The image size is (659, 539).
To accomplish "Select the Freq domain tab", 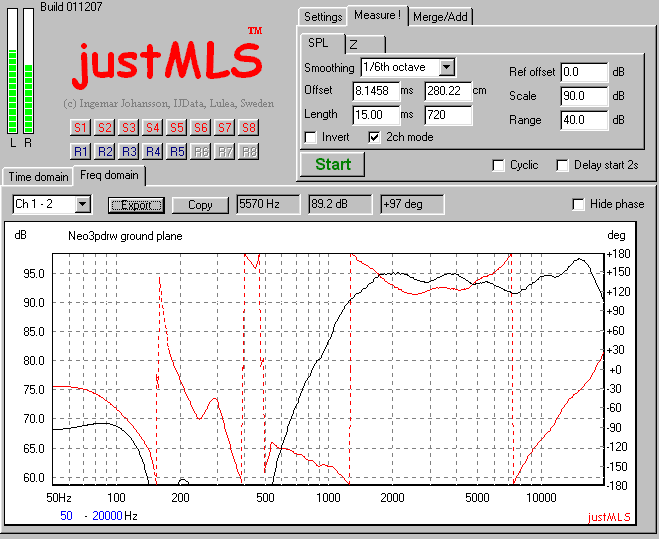I will [x=109, y=175].
